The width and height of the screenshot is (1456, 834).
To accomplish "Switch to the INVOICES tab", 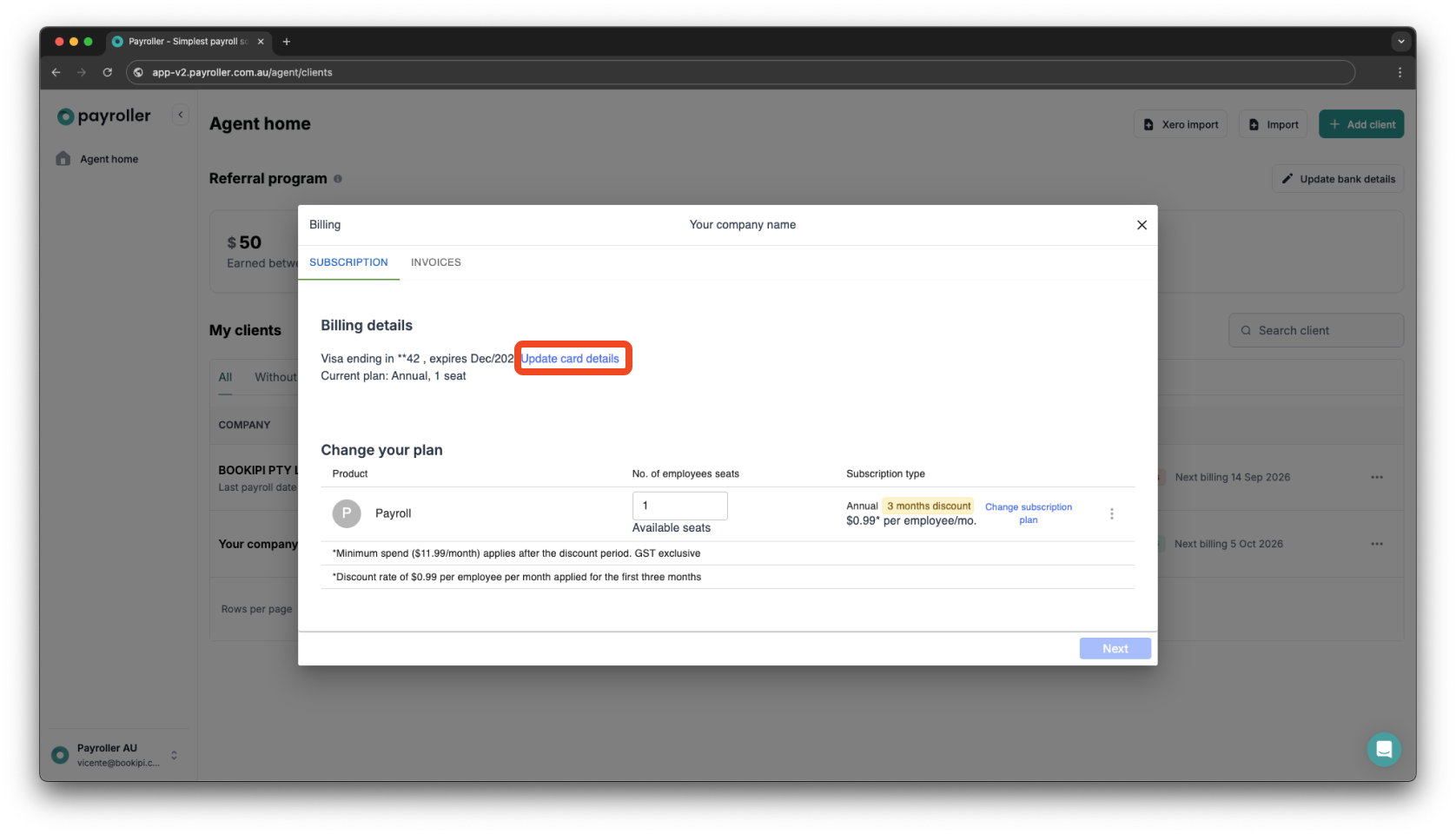I will point(435,262).
